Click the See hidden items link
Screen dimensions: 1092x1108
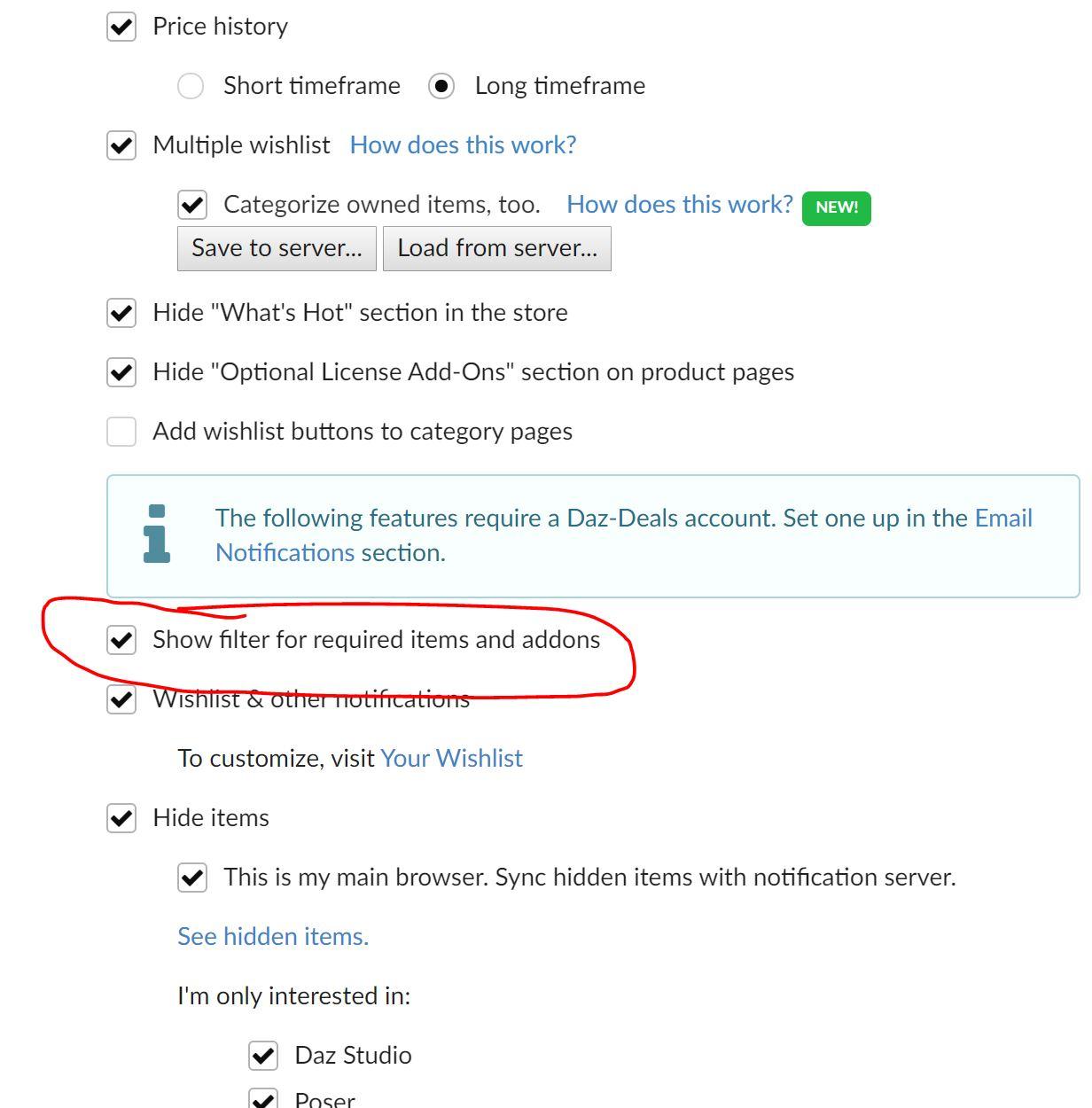[x=273, y=937]
